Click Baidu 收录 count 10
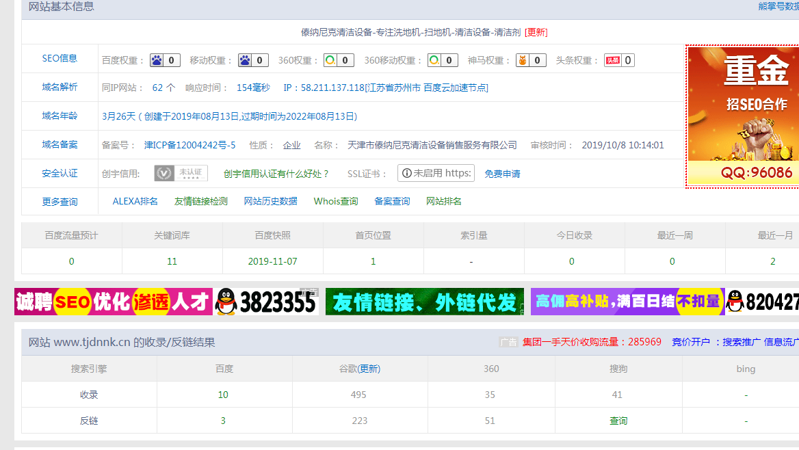Screen dimensions: 799x450 223,395
